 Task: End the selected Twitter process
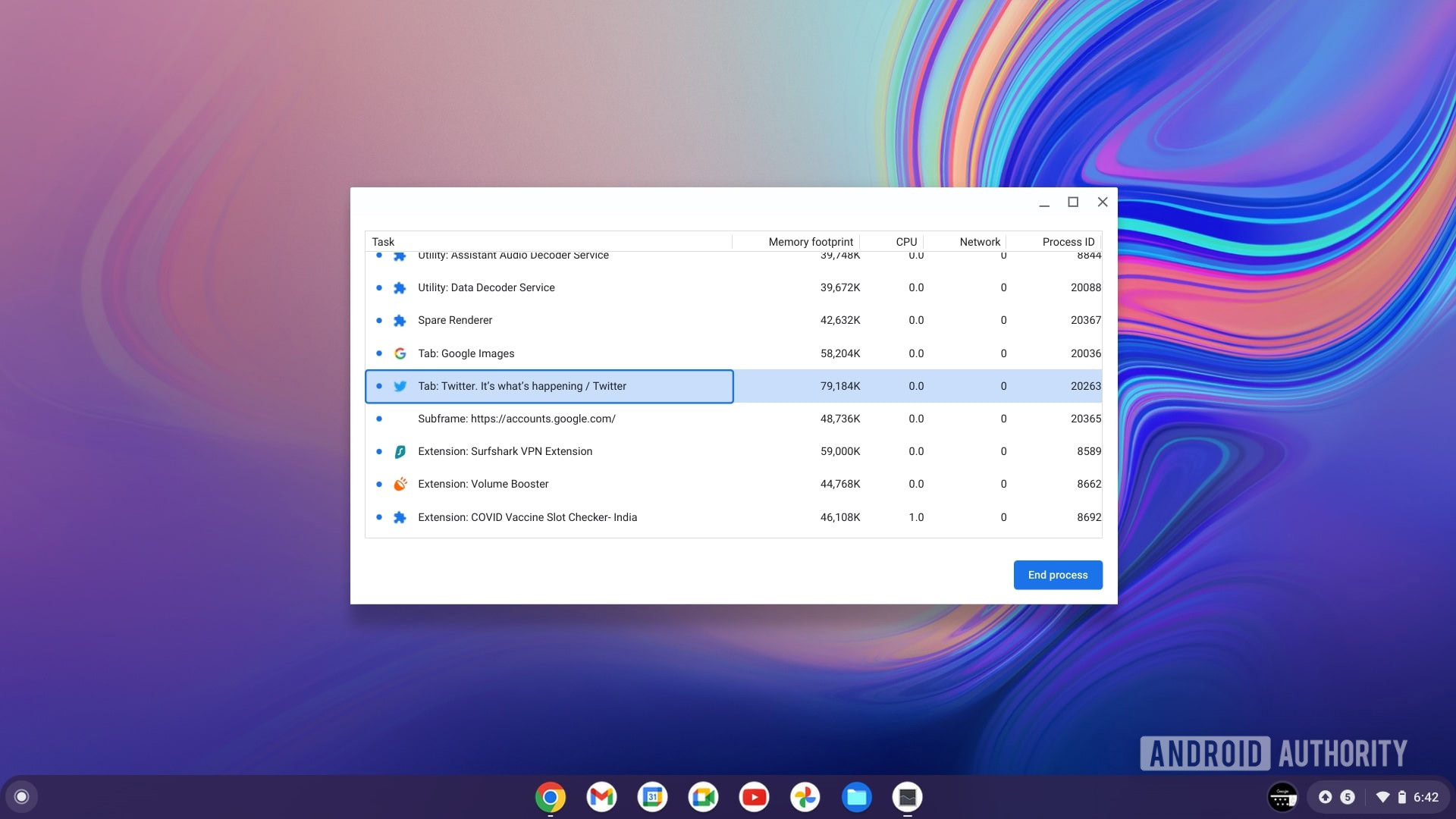pos(1058,574)
